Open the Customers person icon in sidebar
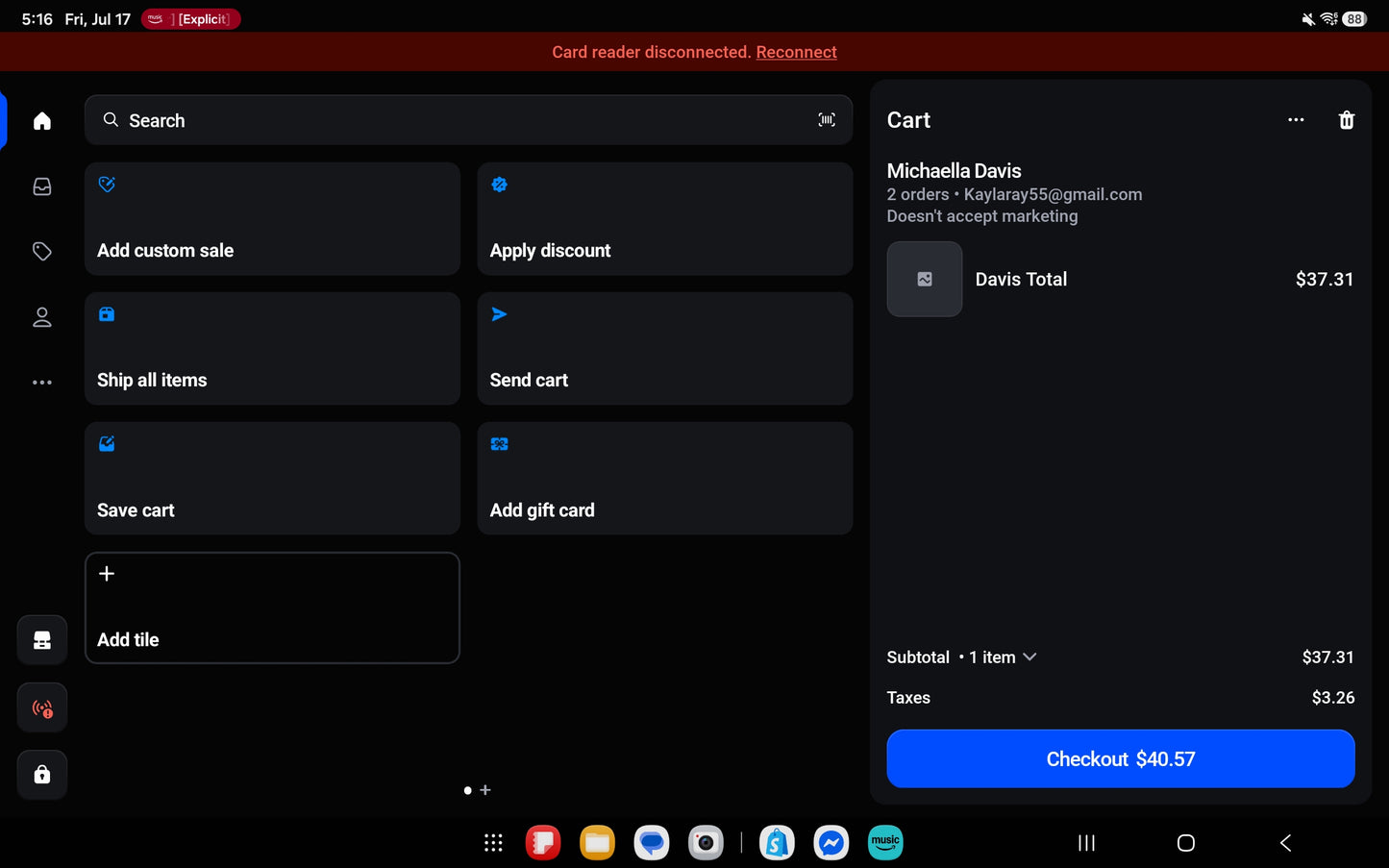Image resolution: width=1389 pixels, height=868 pixels. 42,317
